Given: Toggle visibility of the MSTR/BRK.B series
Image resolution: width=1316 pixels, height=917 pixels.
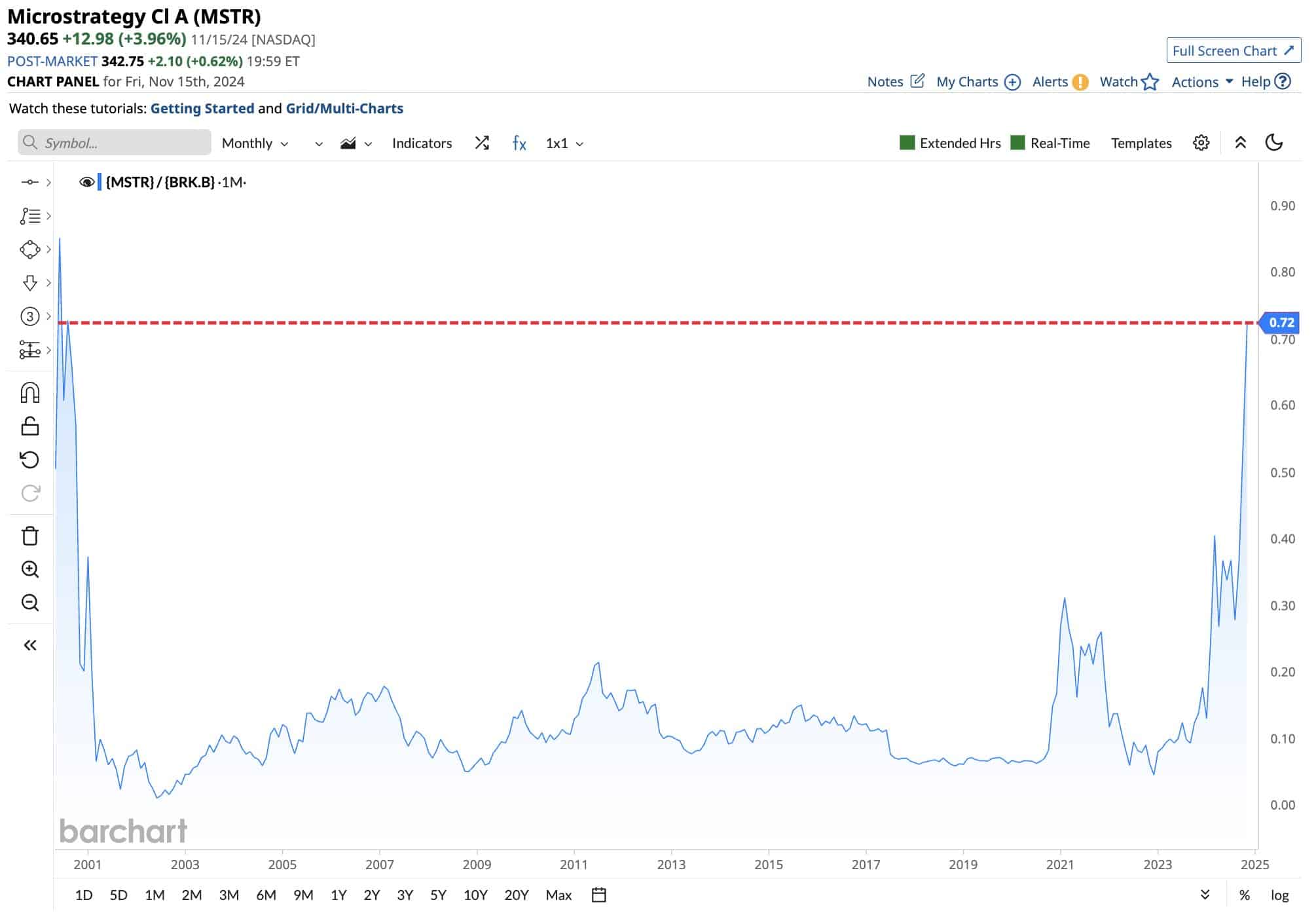Looking at the screenshot, I should 87,182.
